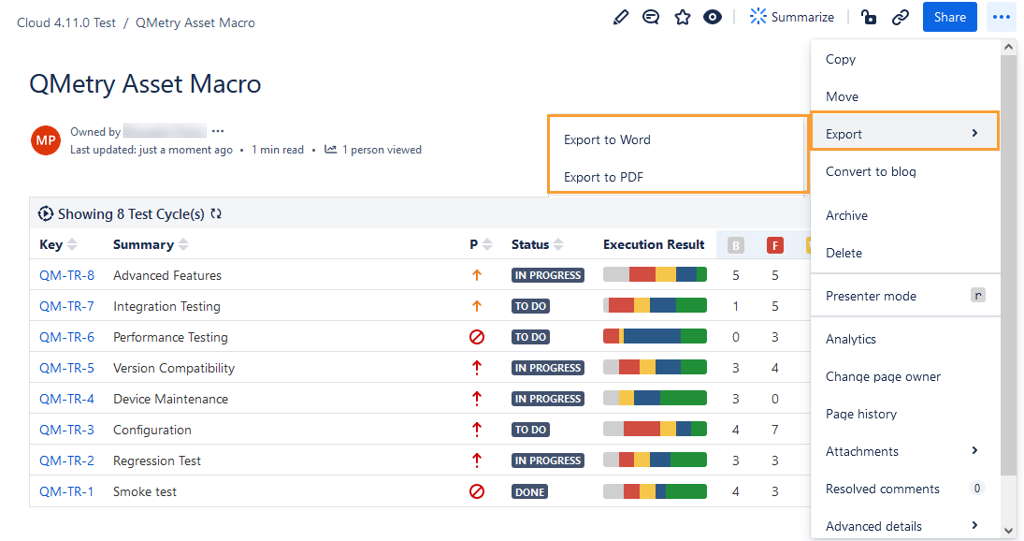Open the comment bubble icon
This screenshot has height=541, width=1024.
click(x=651, y=17)
